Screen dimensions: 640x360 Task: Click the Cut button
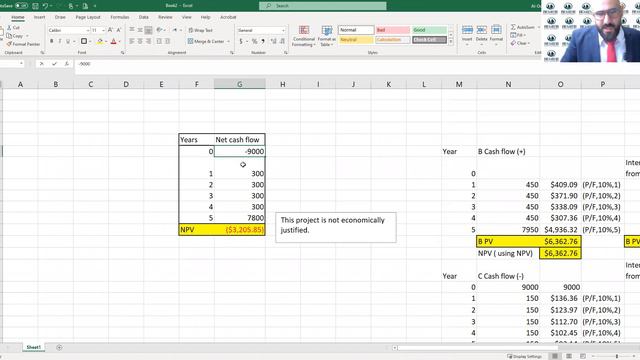pyautogui.click(x=13, y=27)
